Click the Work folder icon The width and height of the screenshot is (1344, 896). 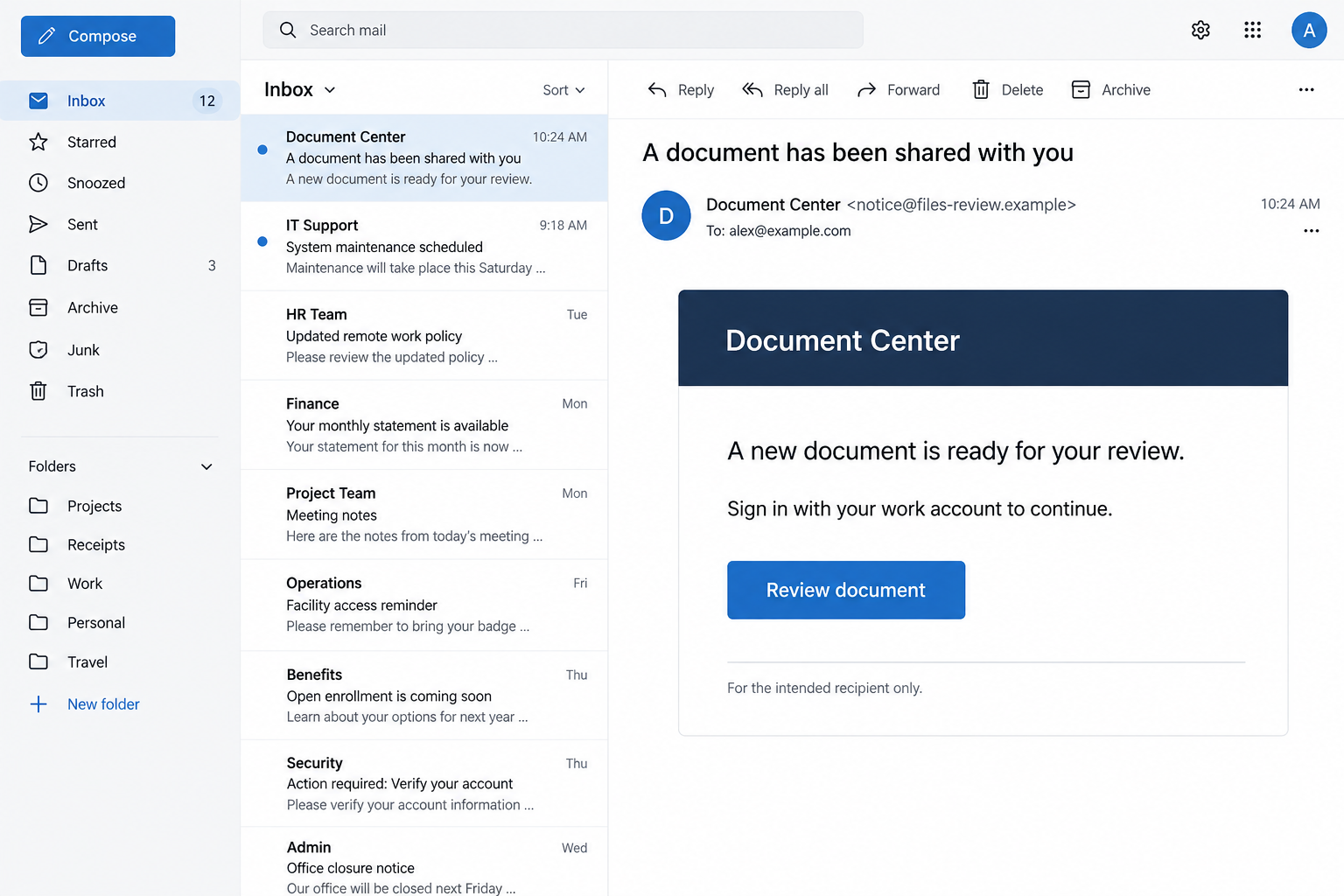(x=38, y=583)
